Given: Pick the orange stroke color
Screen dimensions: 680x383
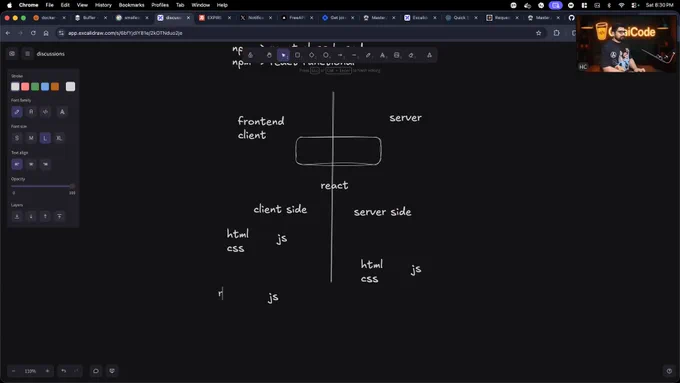Looking at the screenshot, I should tap(55, 86).
